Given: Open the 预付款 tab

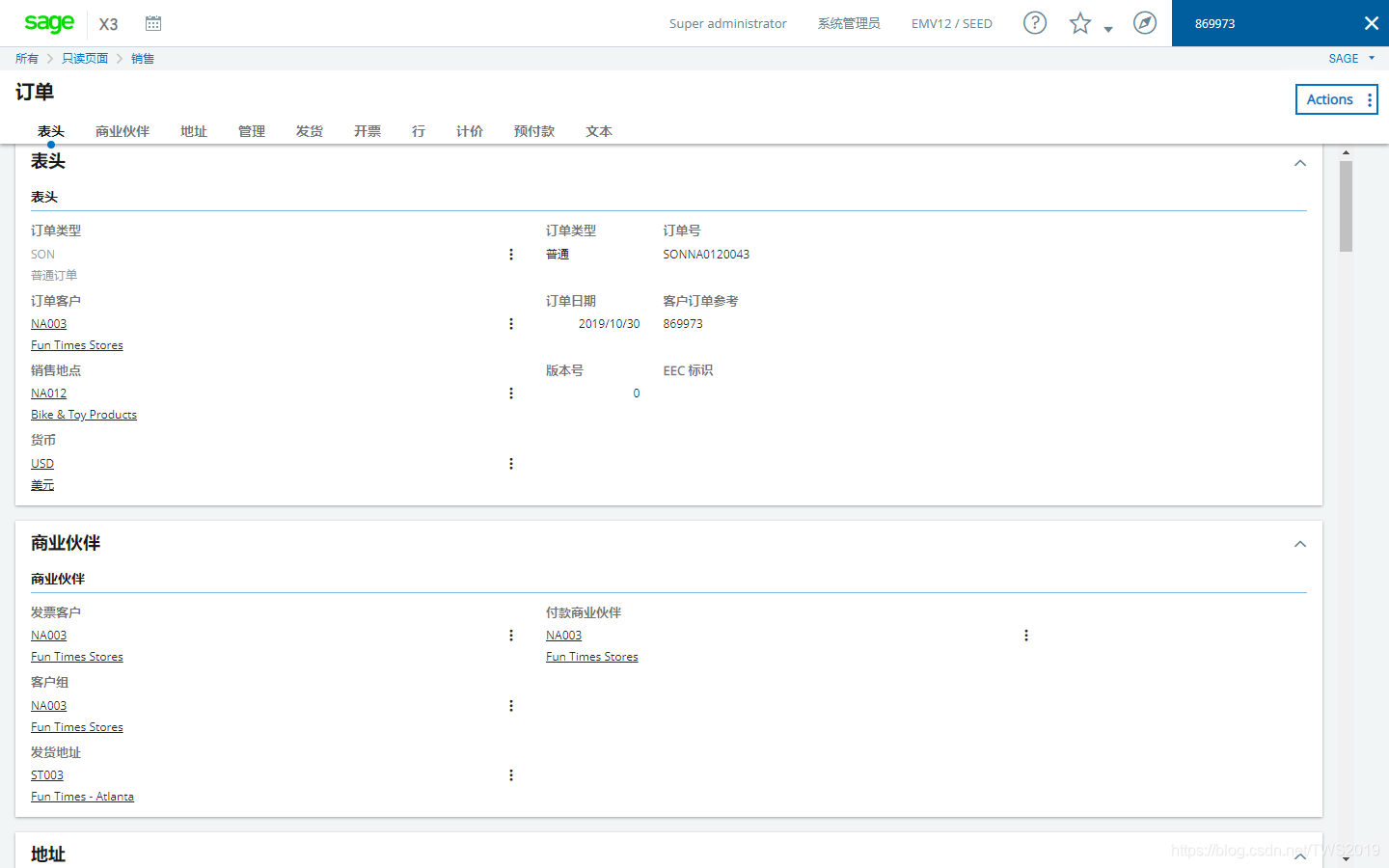Looking at the screenshot, I should point(534,131).
